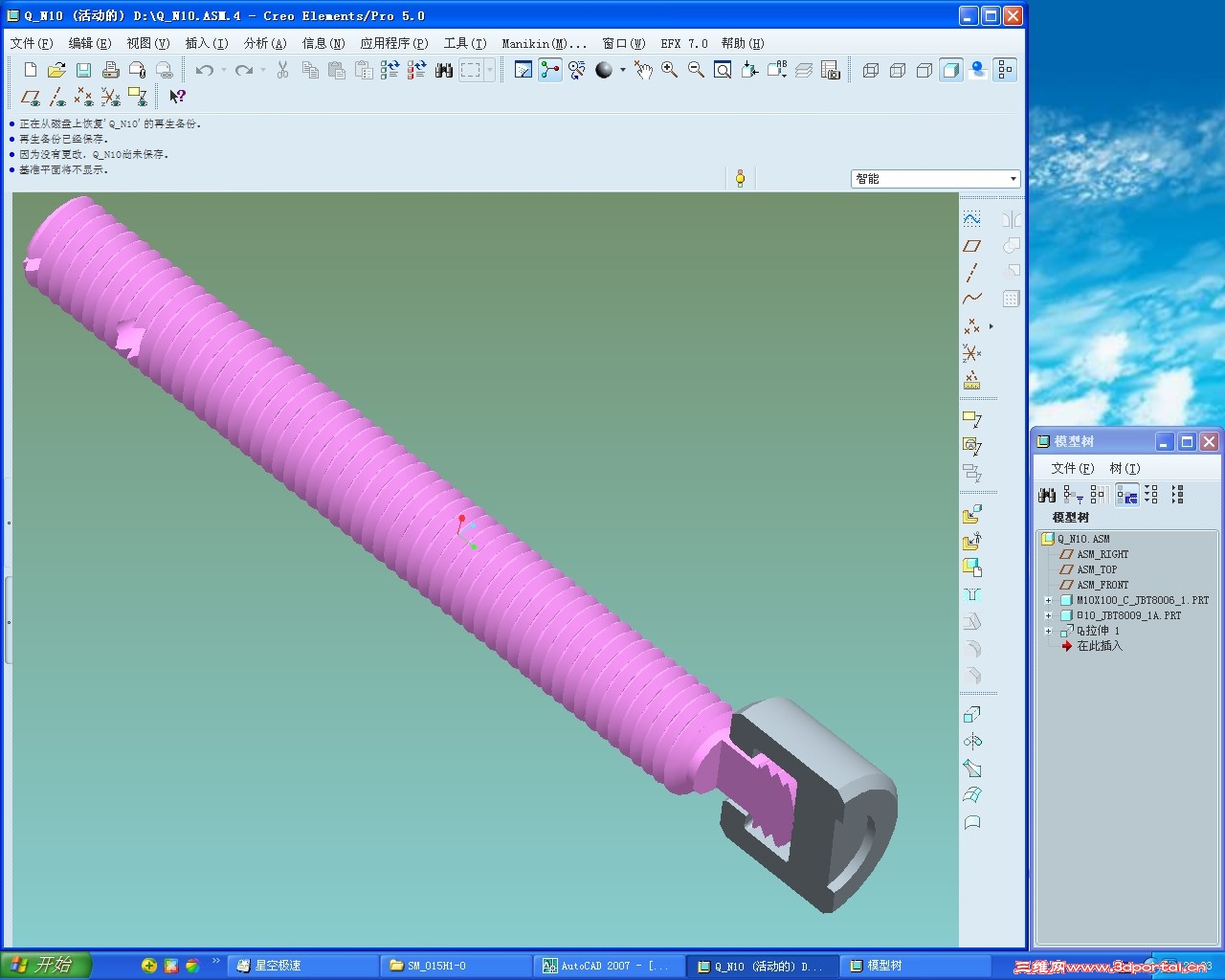
Task: Switch to AutoCAD 2007 taskbar button
Action: point(607,966)
